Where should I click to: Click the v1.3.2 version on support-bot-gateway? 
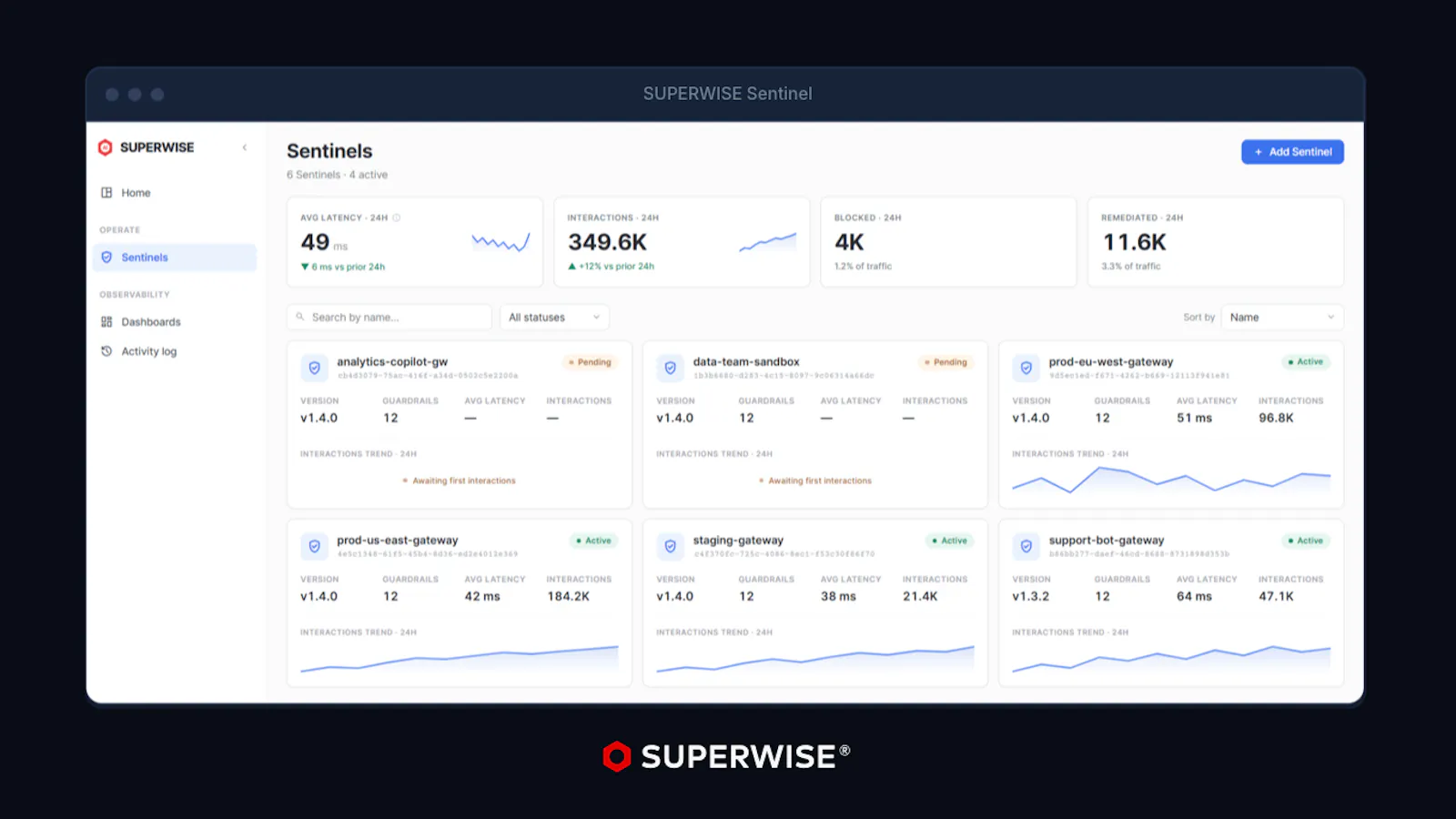pos(1031,596)
